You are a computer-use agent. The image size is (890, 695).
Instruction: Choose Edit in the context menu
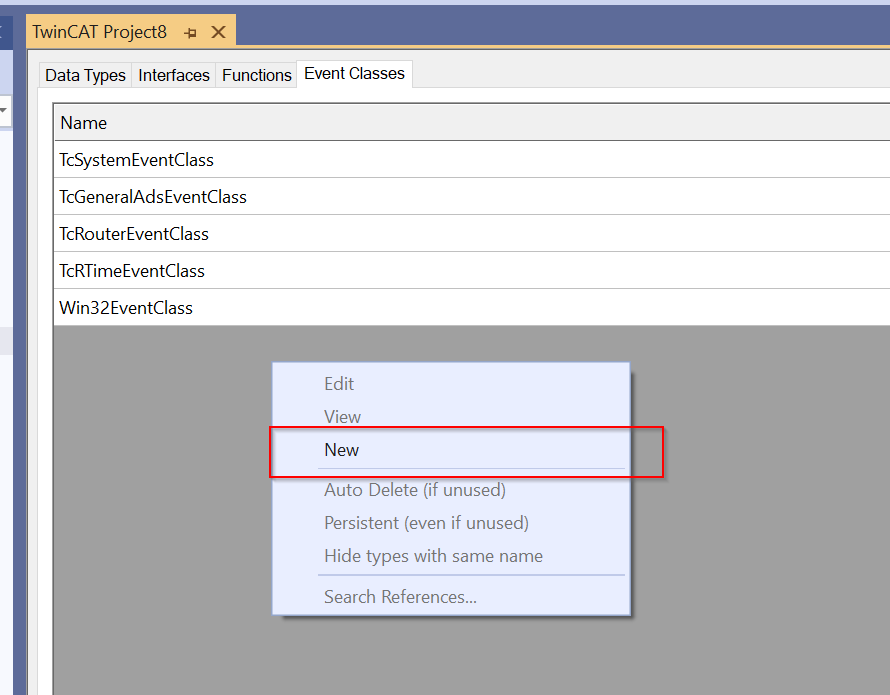pyautogui.click(x=451, y=383)
